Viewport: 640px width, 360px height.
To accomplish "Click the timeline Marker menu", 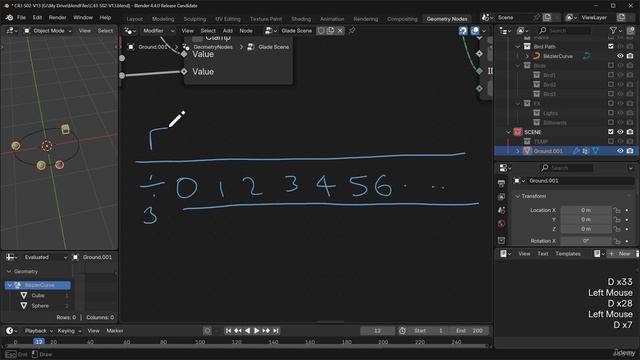I will pos(115,331).
